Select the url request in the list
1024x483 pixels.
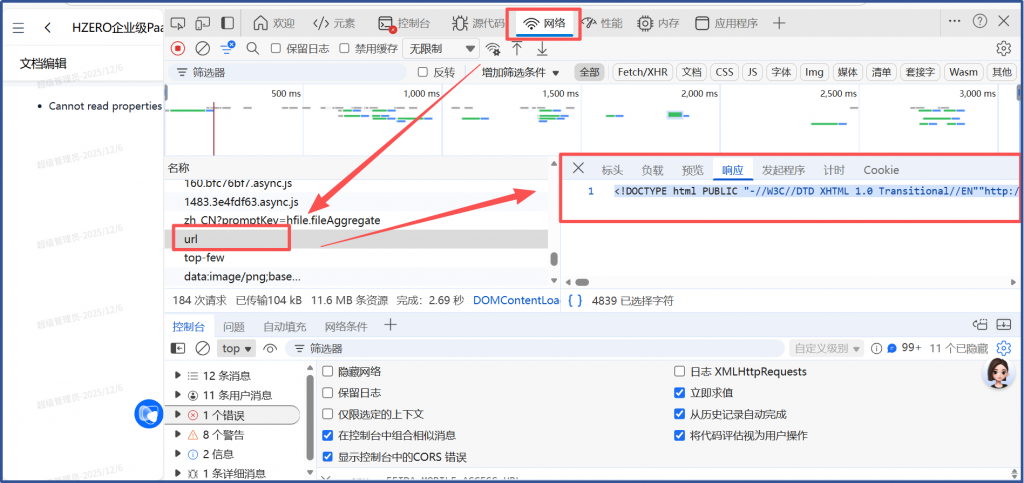[191, 239]
